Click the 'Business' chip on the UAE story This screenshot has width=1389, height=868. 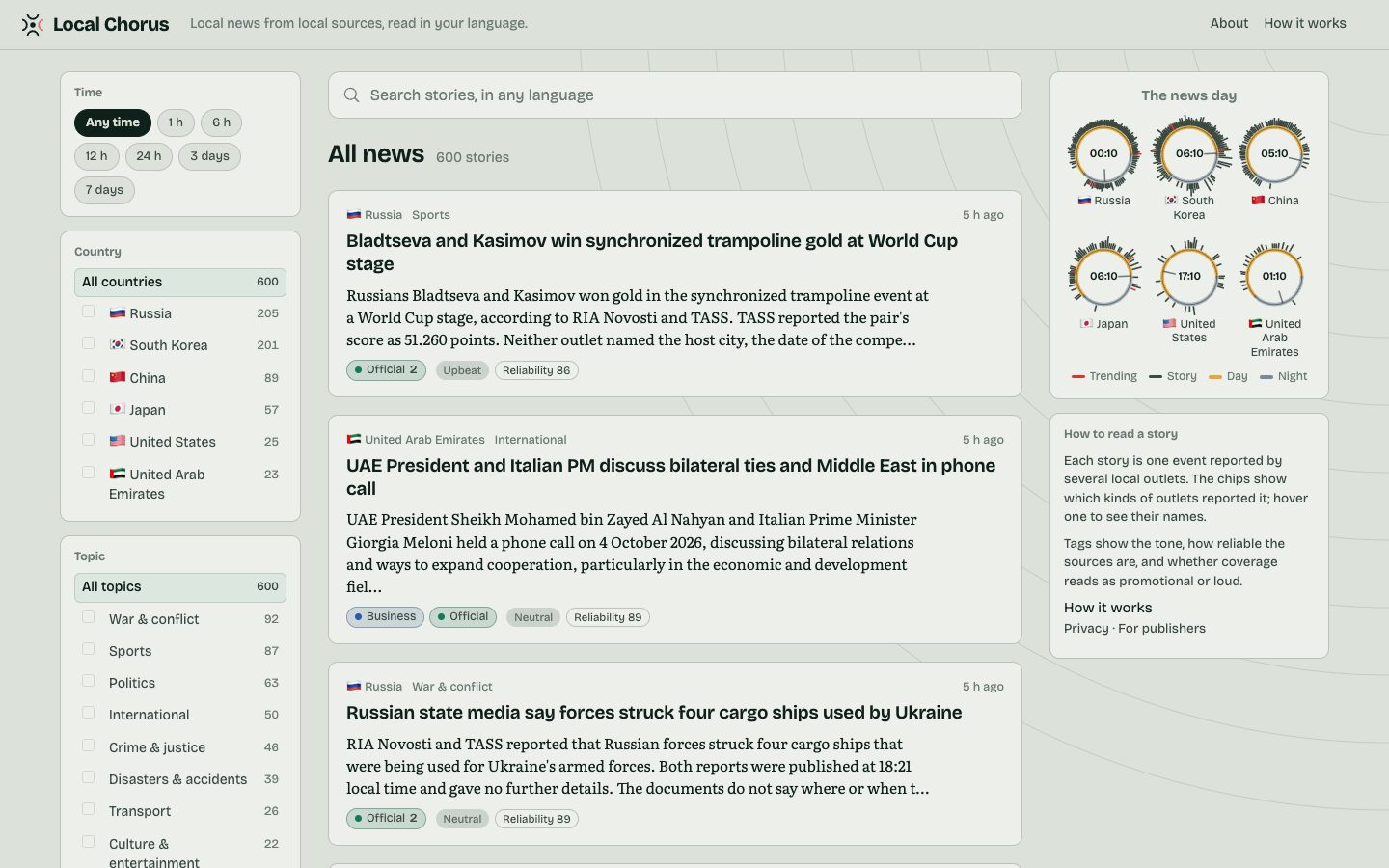point(385,617)
